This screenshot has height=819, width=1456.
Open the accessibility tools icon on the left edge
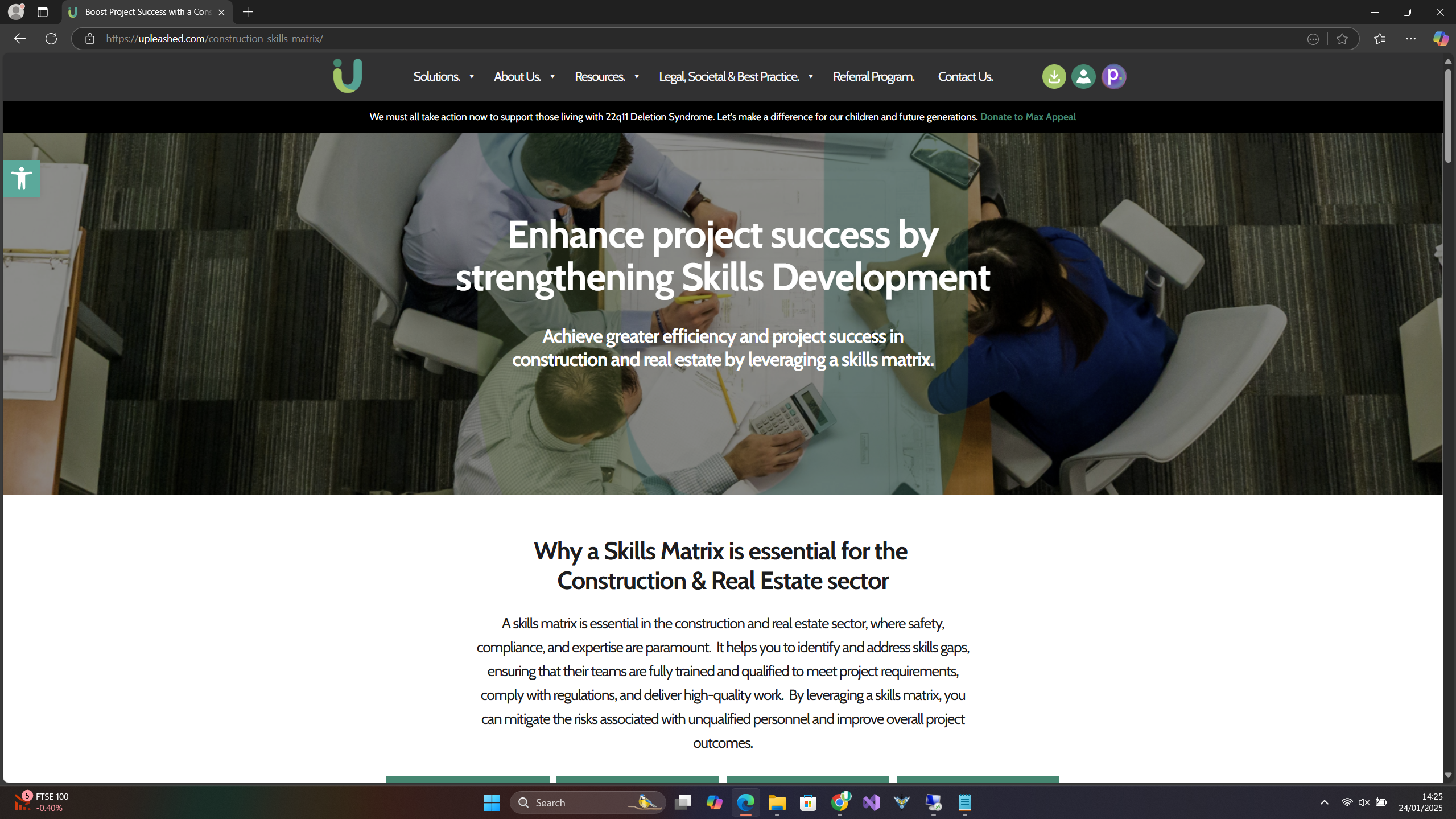(x=20, y=178)
